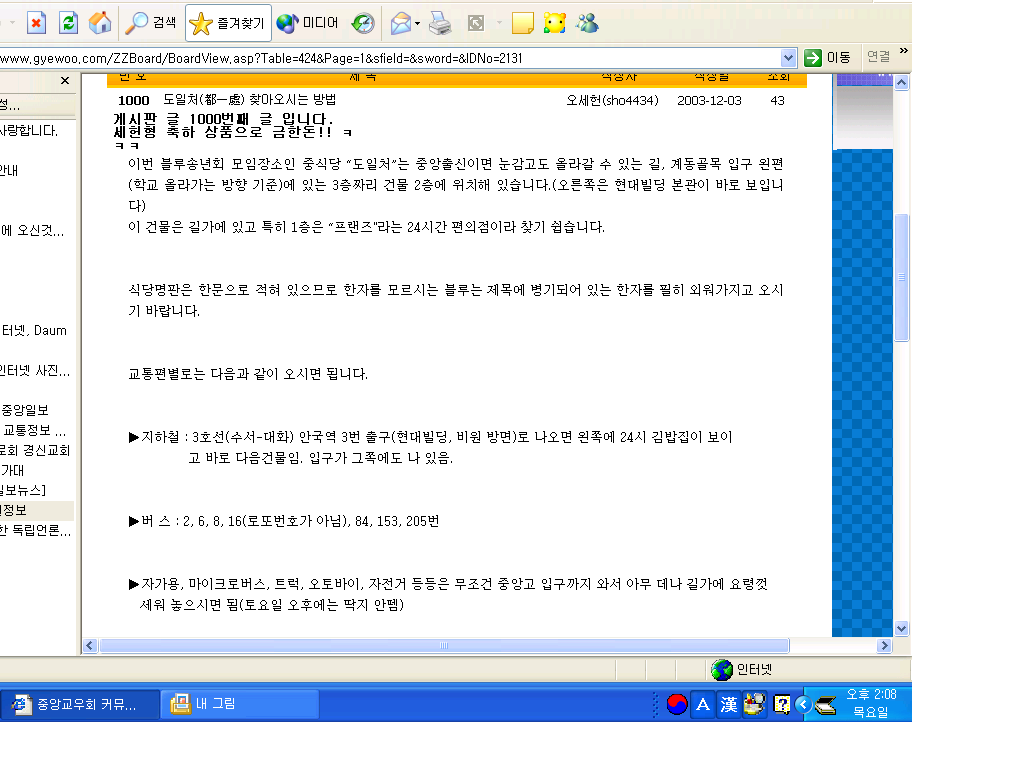The height and width of the screenshot is (768, 1024).
Task: Toggle the Media (미디어) panel button
Action: (308, 22)
